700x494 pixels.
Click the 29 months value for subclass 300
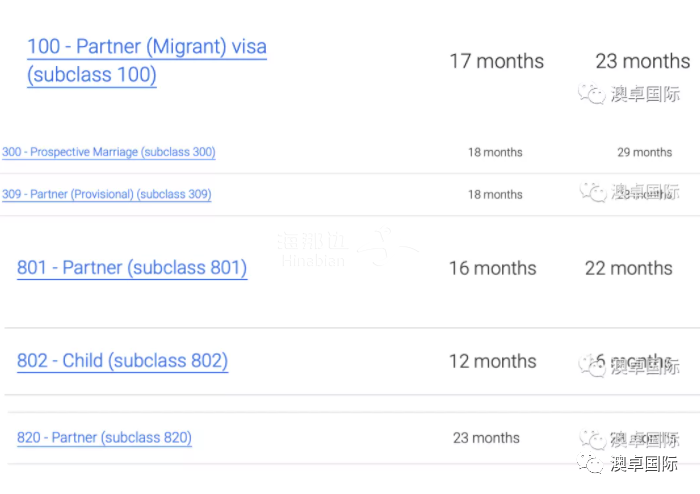click(x=644, y=152)
